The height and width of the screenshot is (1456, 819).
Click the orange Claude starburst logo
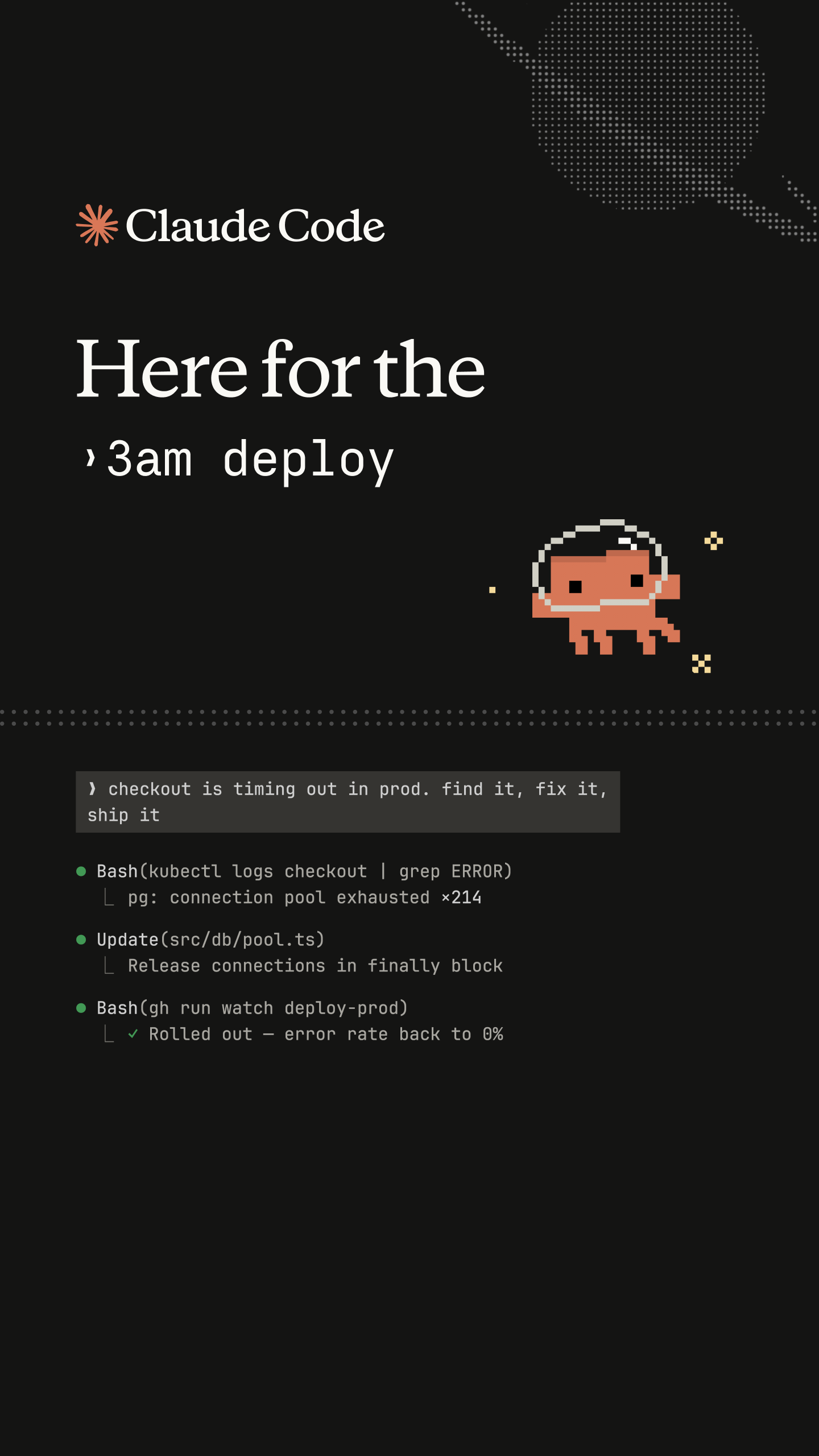point(97,225)
